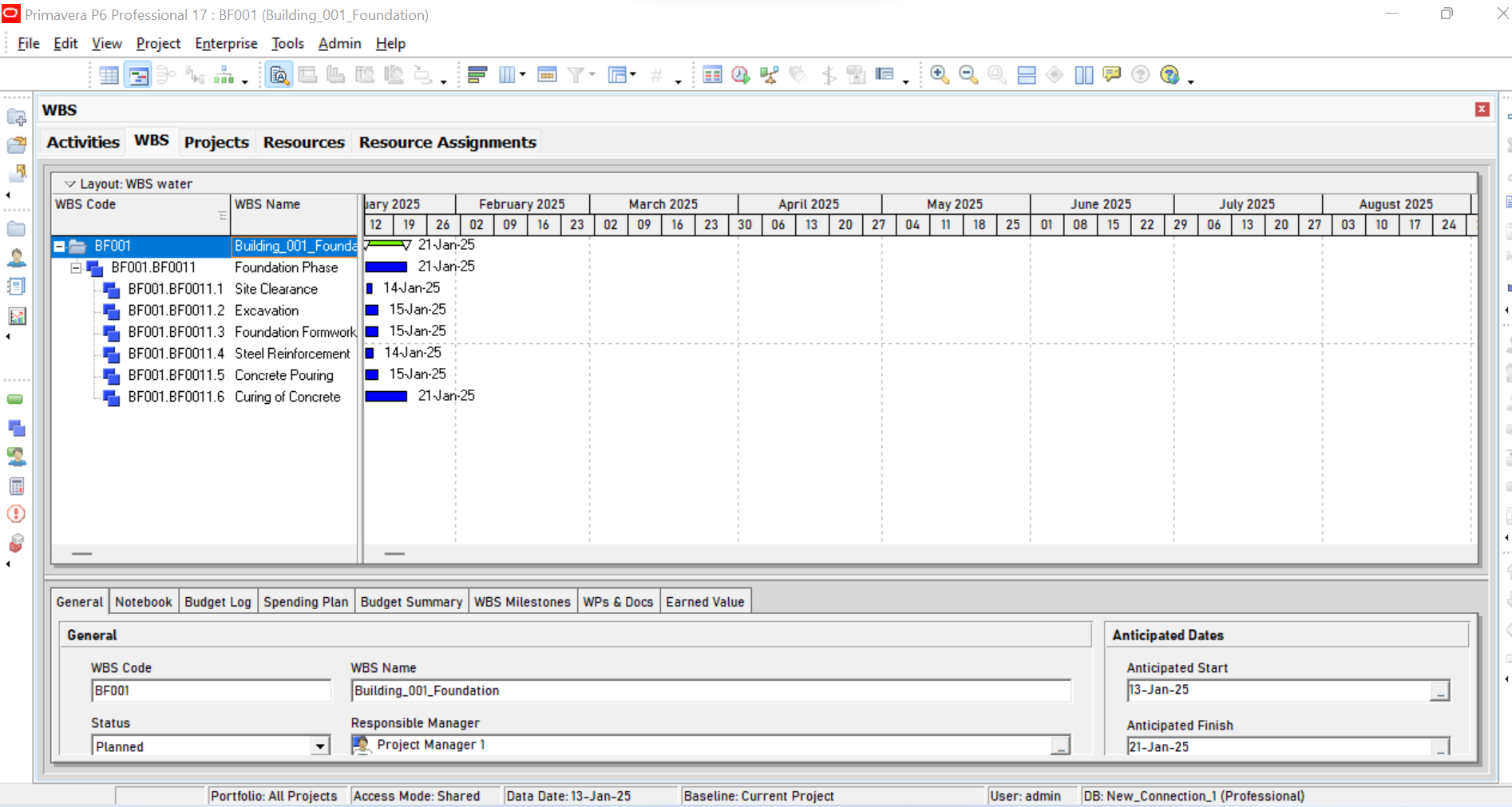1512x807 pixels.
Task: Open the Layout: WBS water options arrow
Action: pos(69,184)
